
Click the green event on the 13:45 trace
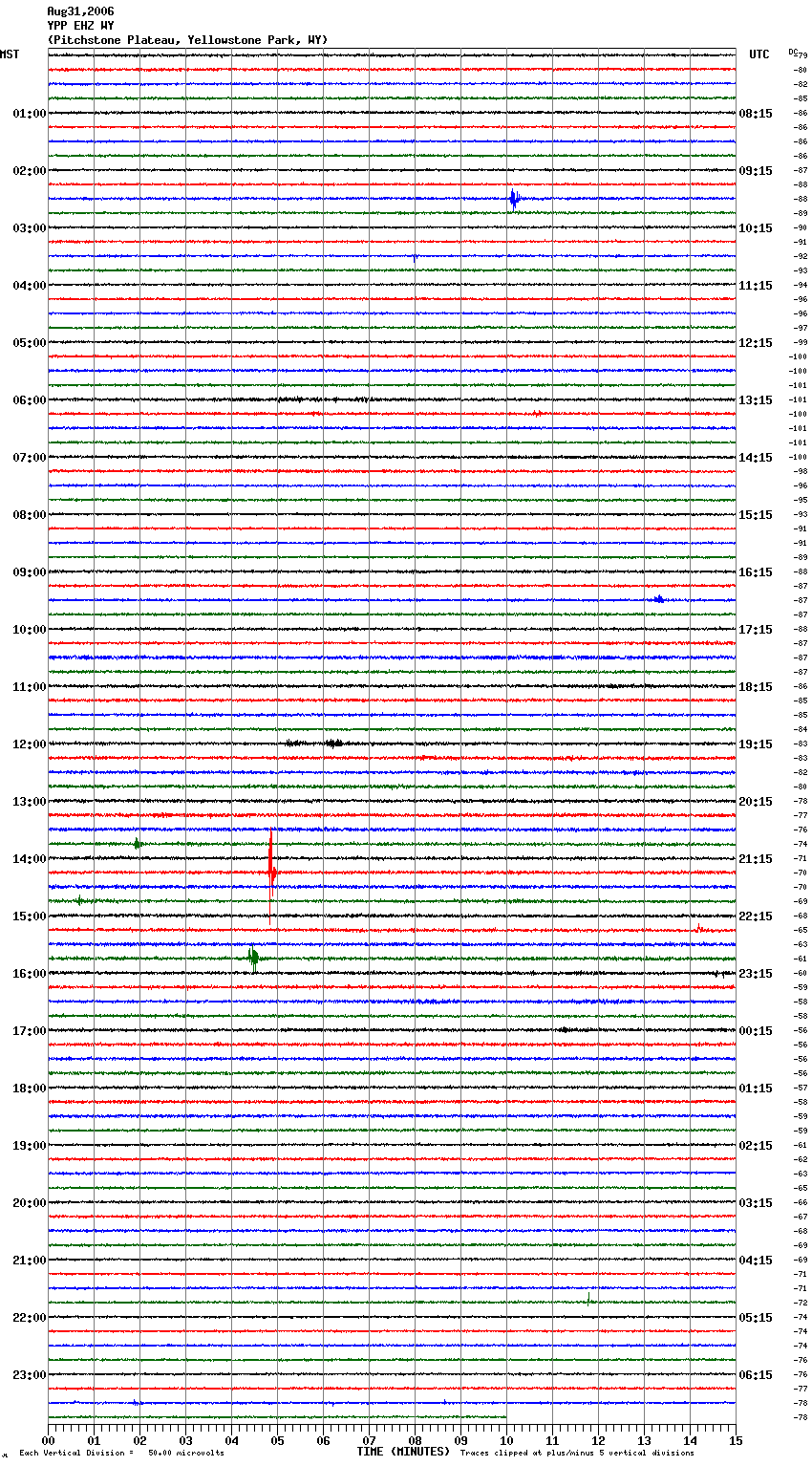click(138, 844)
